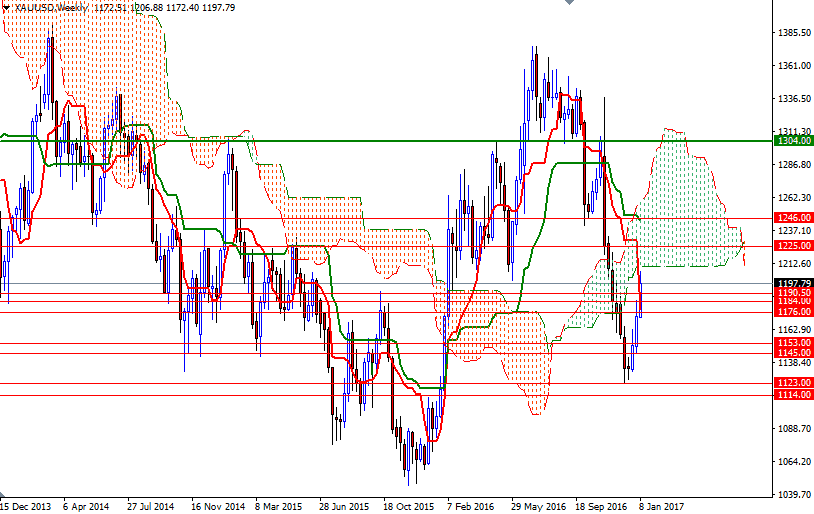This screenshot has height=514, width=814.
Task: Select the red 1123.00 price label
Action: 794,383
